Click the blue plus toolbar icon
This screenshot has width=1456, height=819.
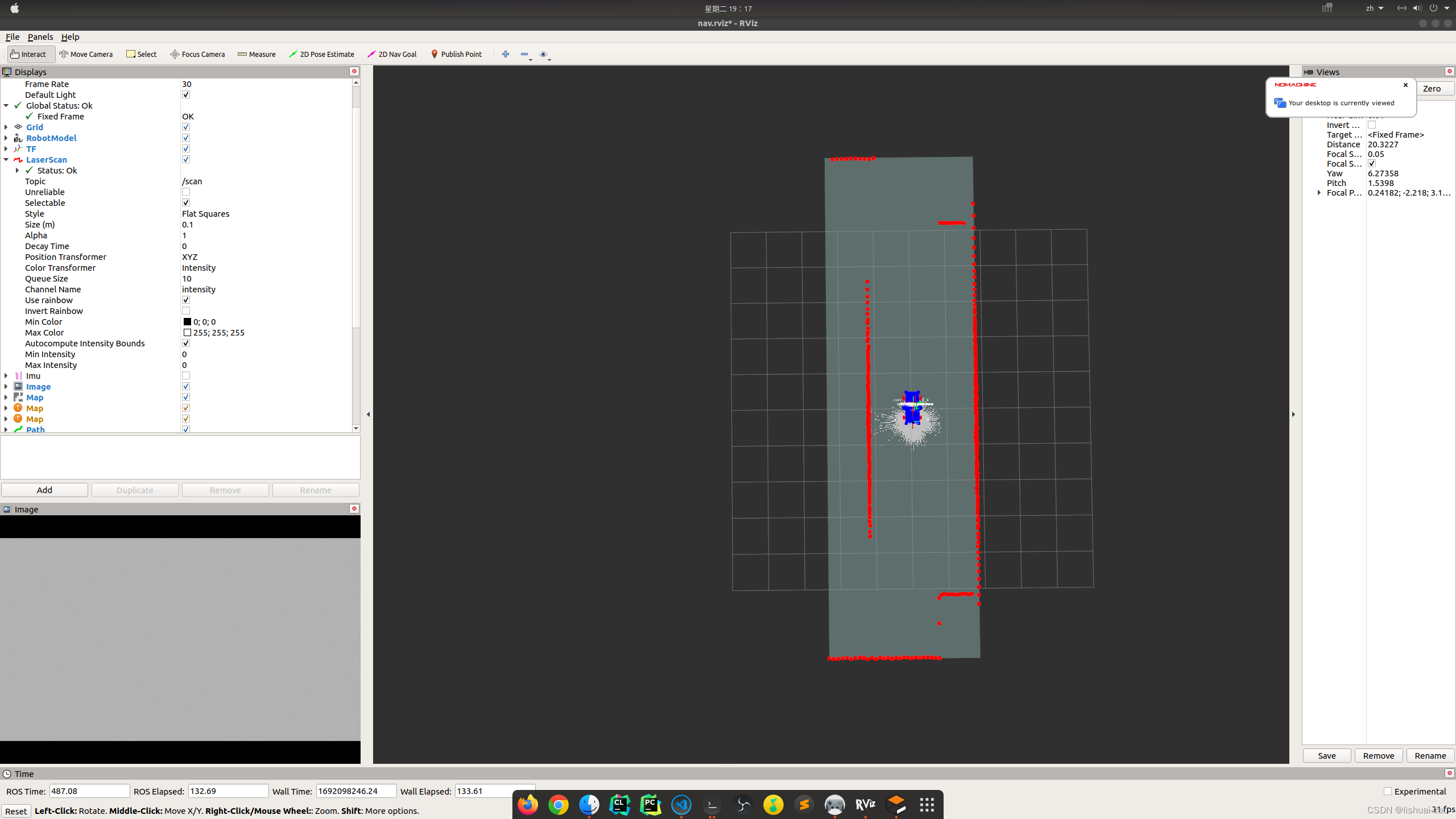point(505,54)
